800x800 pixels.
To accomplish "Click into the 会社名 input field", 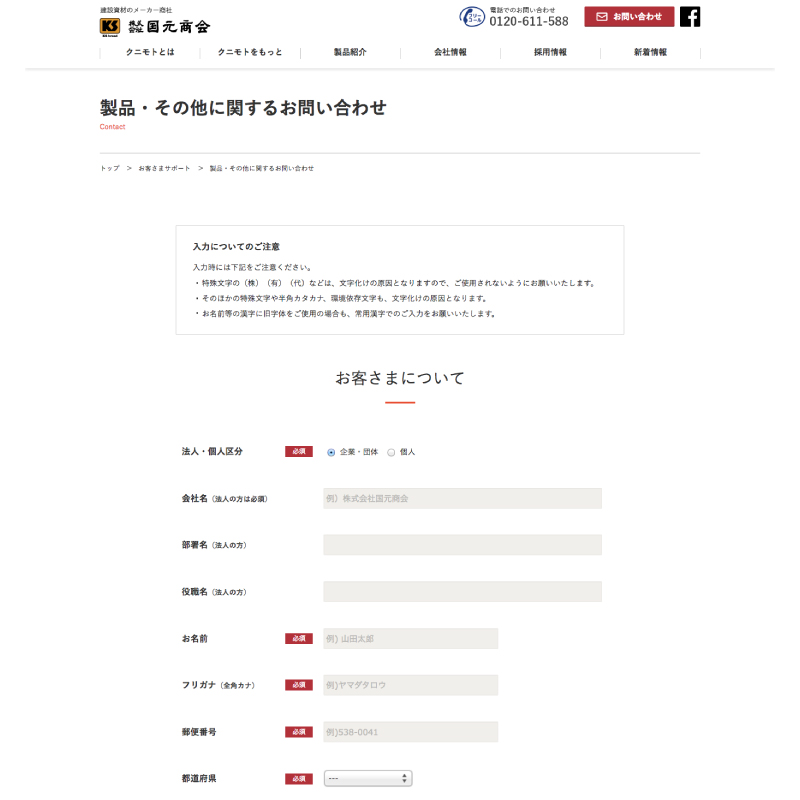I will point(462,498).
